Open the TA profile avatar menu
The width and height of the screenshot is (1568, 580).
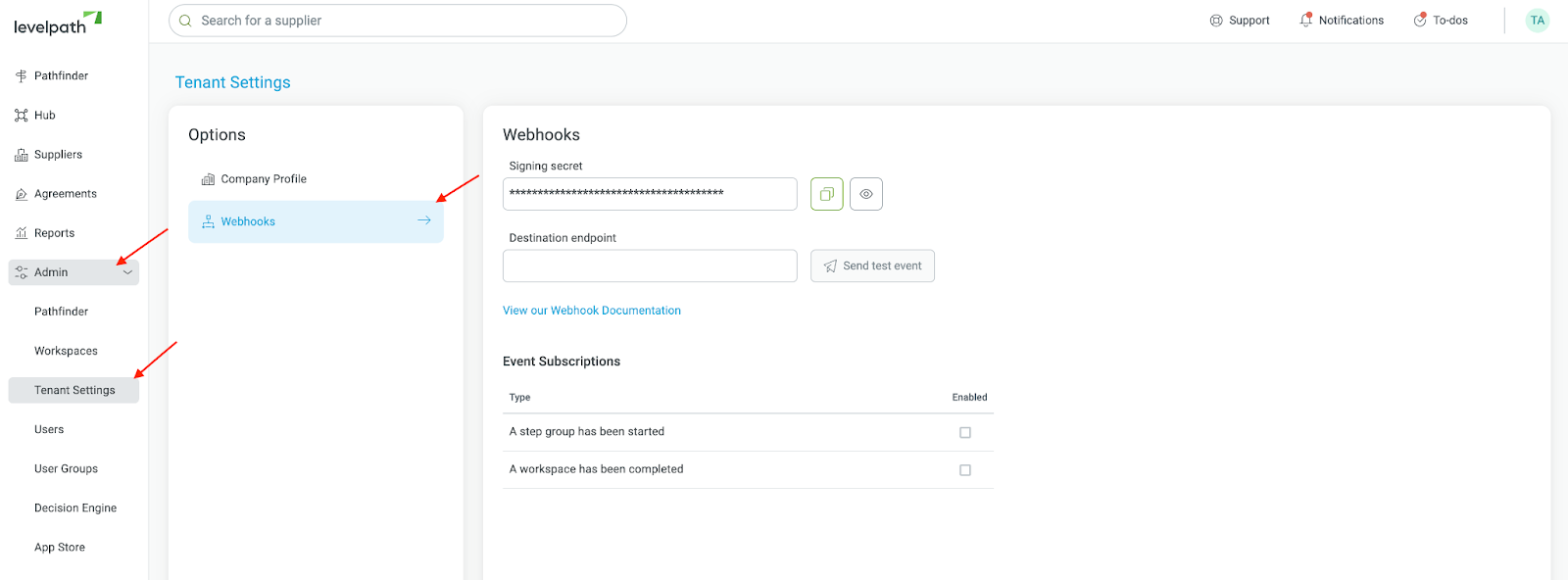(x=1536, y=20)
